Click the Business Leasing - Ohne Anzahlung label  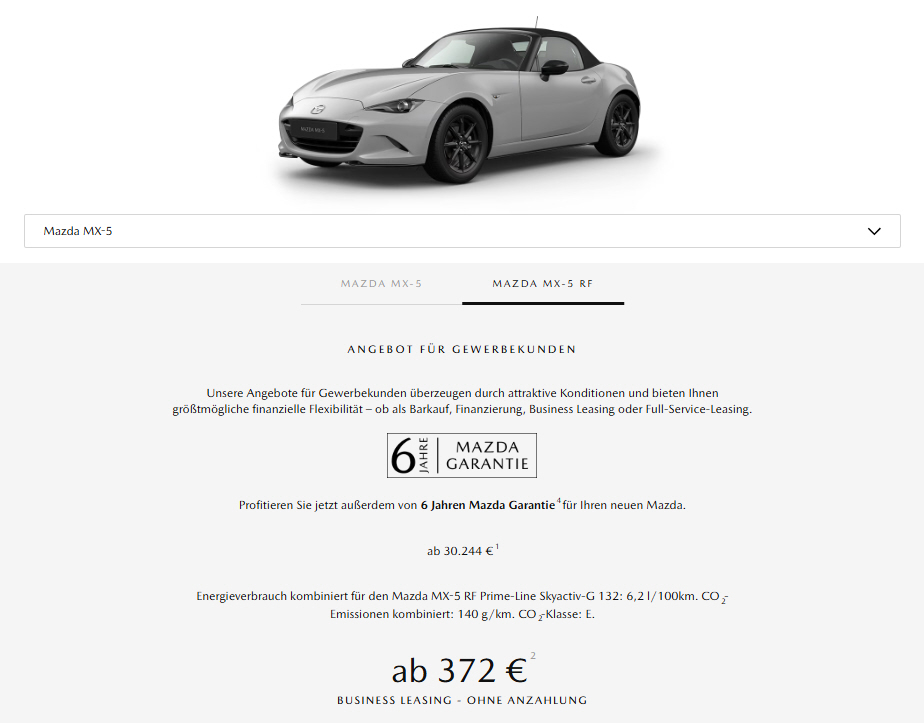462,701
